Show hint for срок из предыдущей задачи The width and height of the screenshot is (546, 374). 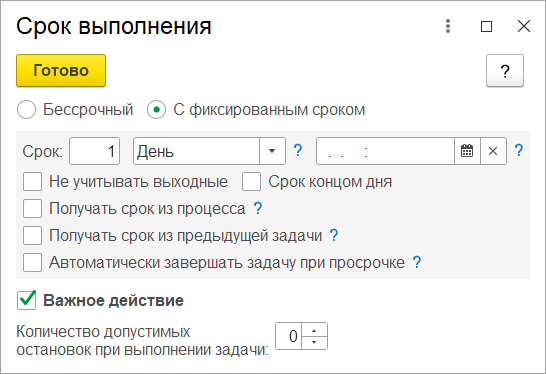click(334, 235)
